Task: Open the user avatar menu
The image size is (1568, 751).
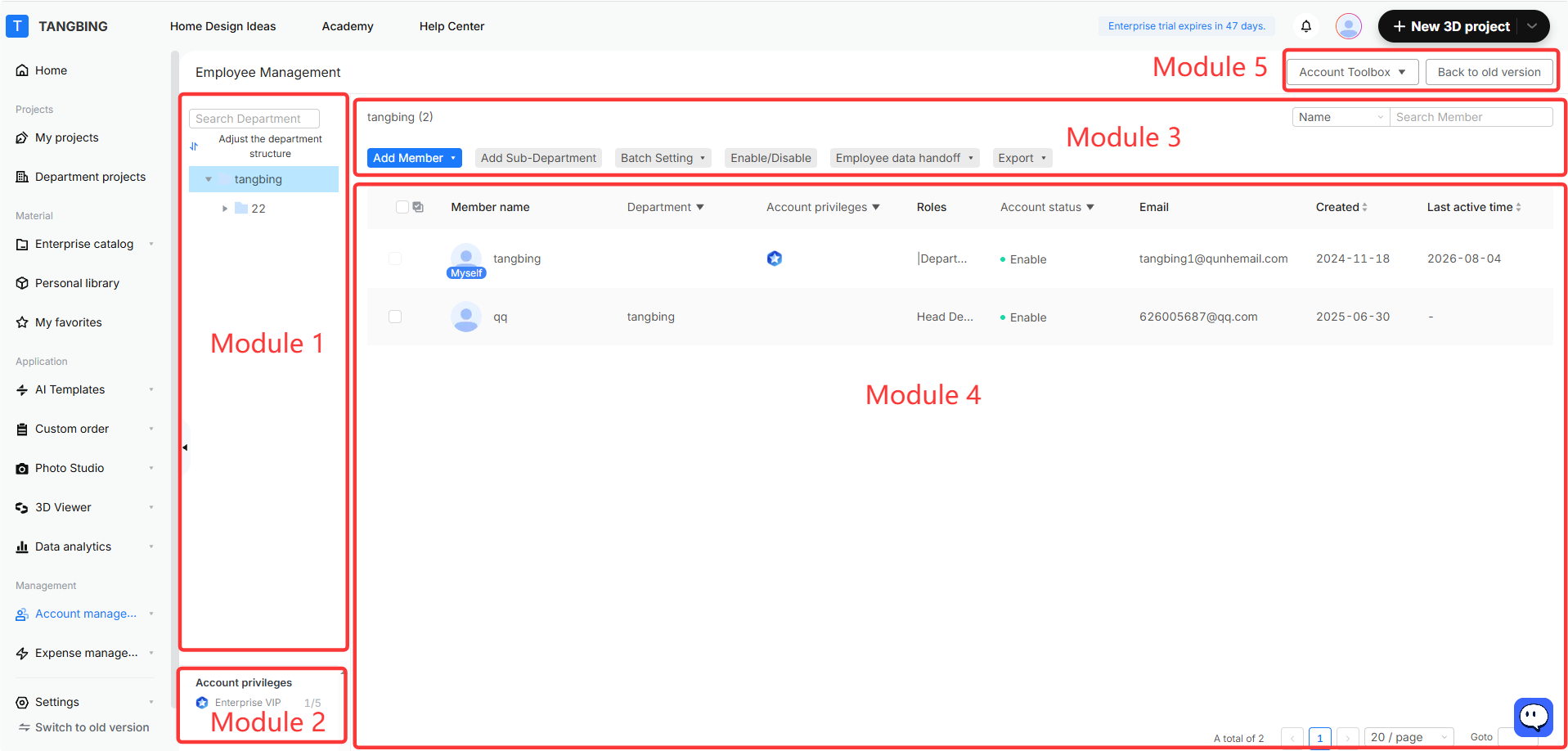Action: pyautogui.click(x=1349, y=26)
